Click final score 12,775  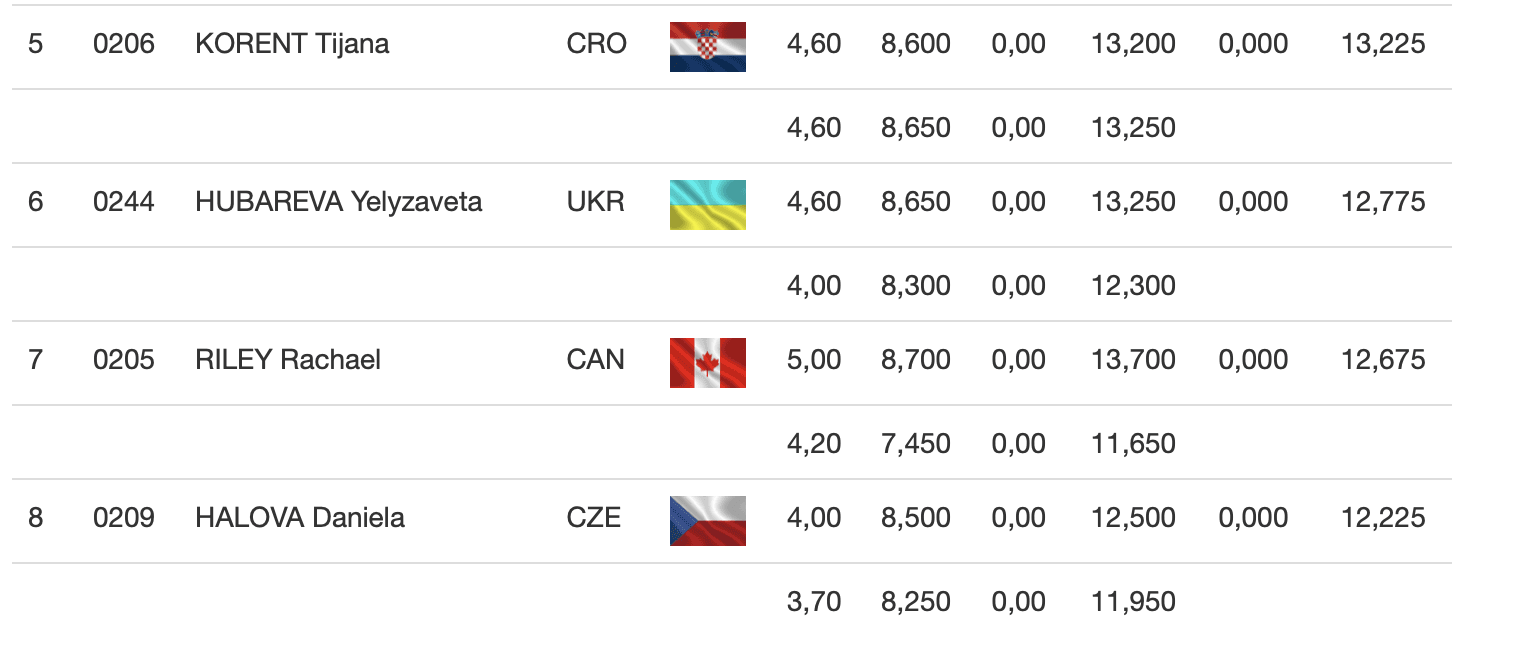click(1383, 202)
